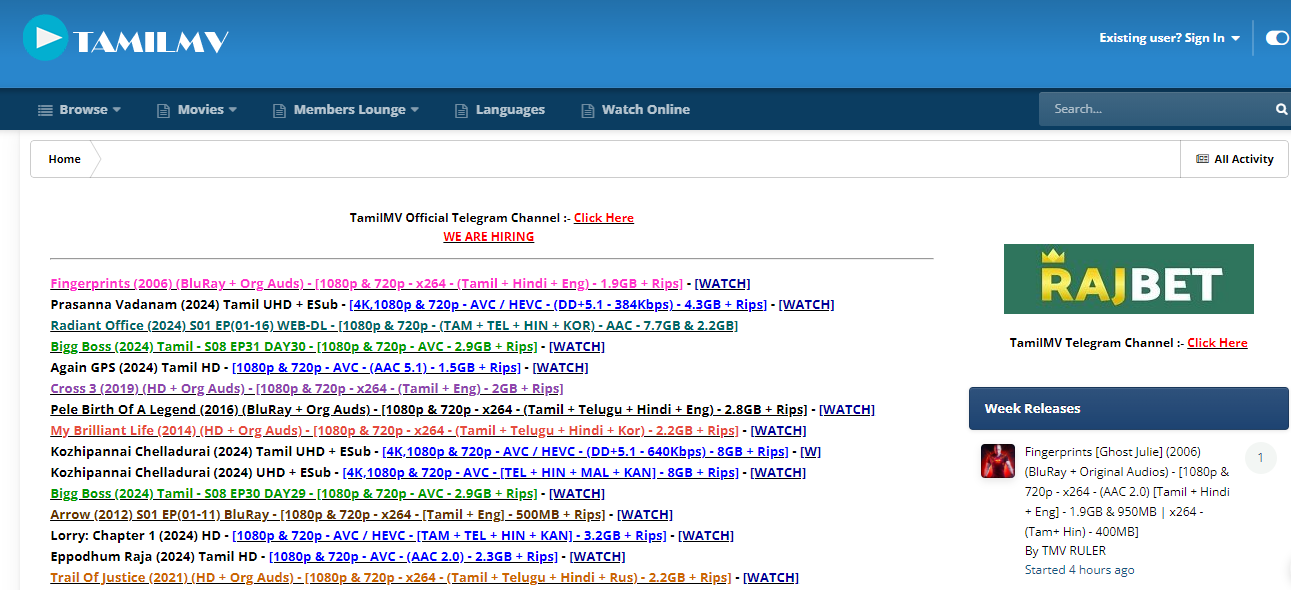Click the search magnifier icon
This screenshot has width=1291, height=590.
click(x=1281, y=109)
